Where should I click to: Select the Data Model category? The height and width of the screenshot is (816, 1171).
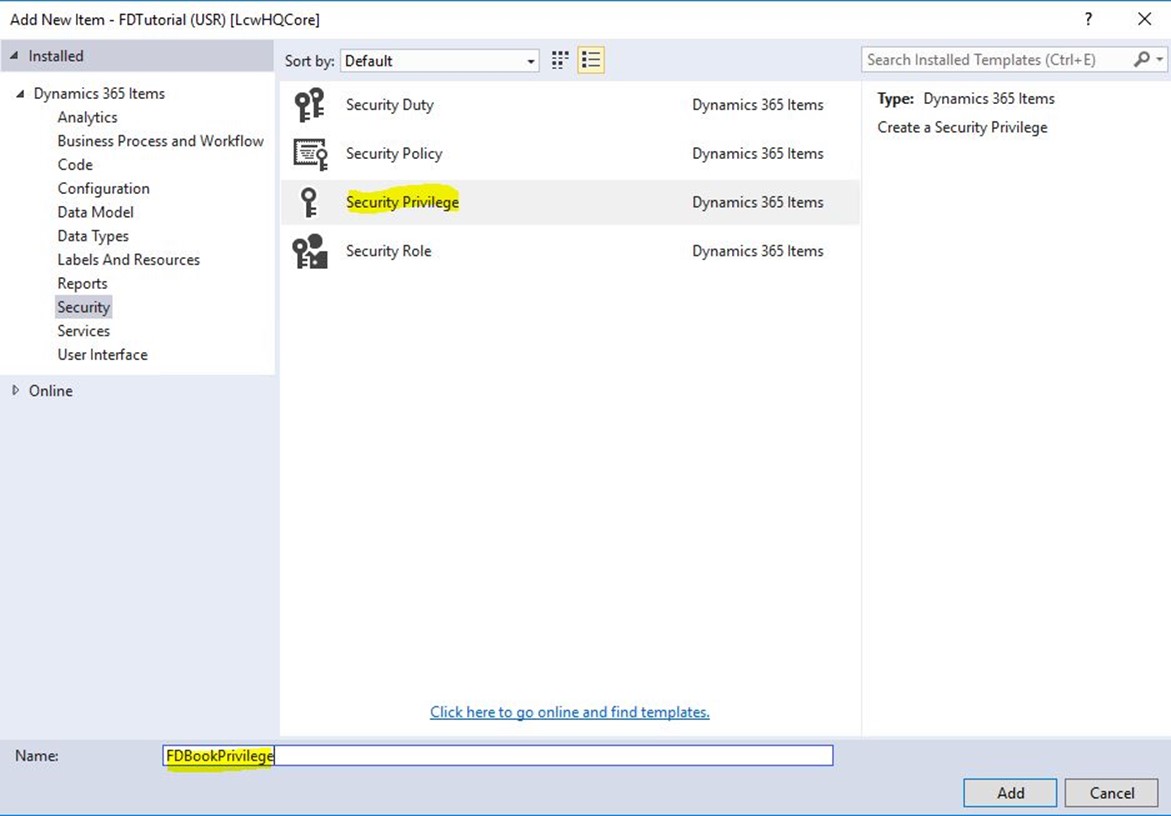96,213
